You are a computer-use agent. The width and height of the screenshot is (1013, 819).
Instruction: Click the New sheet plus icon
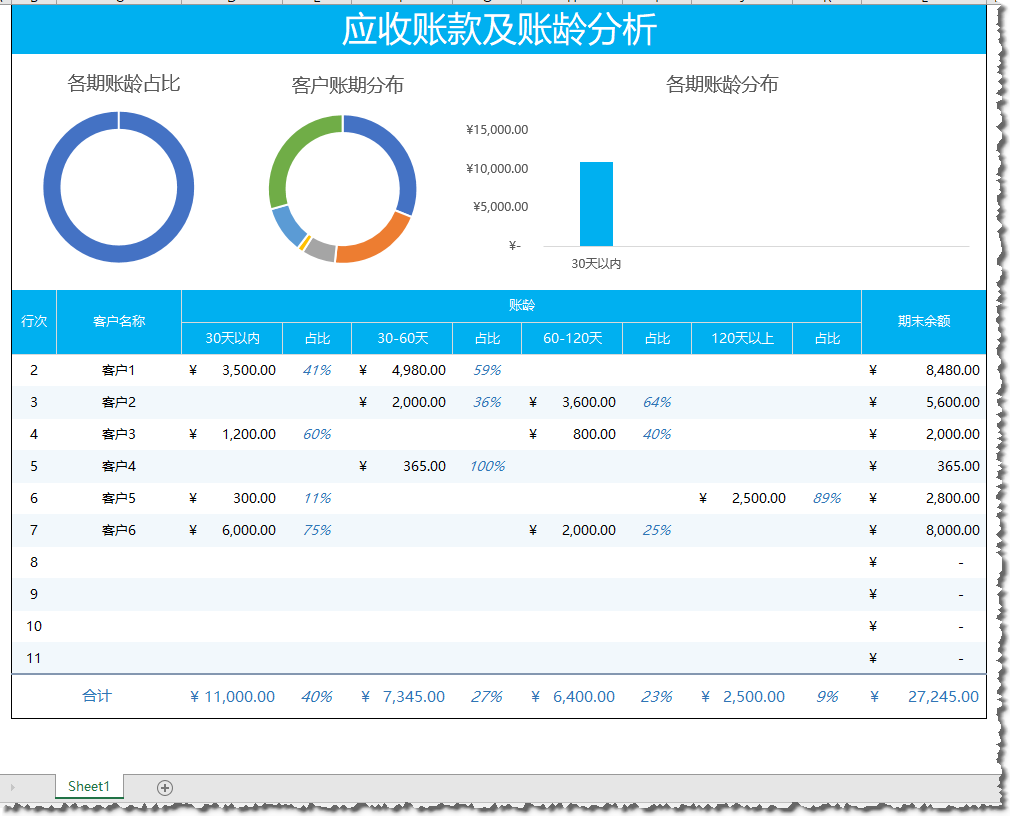point(165,787)
